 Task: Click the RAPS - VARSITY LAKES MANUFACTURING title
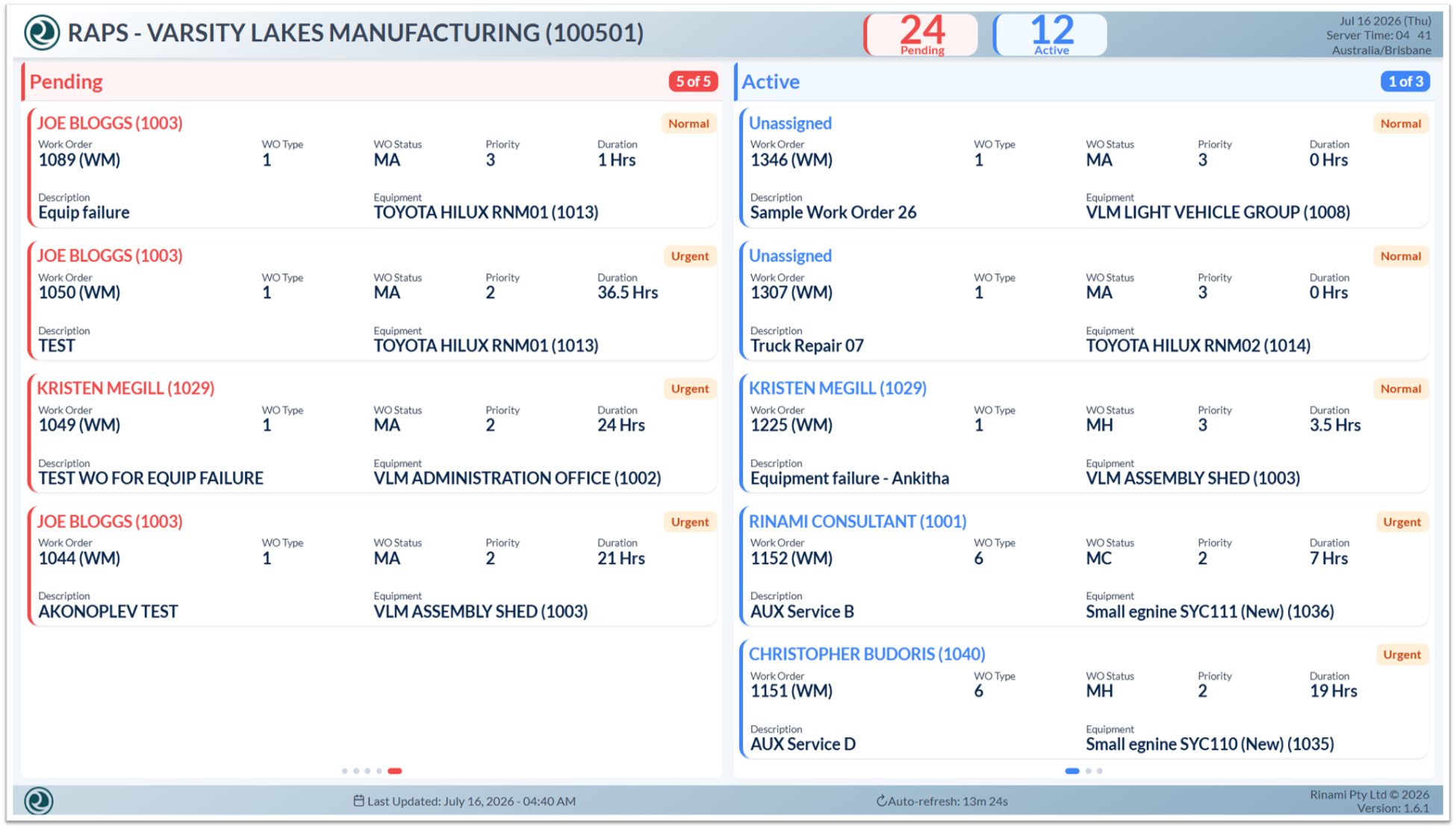[355, 33]
